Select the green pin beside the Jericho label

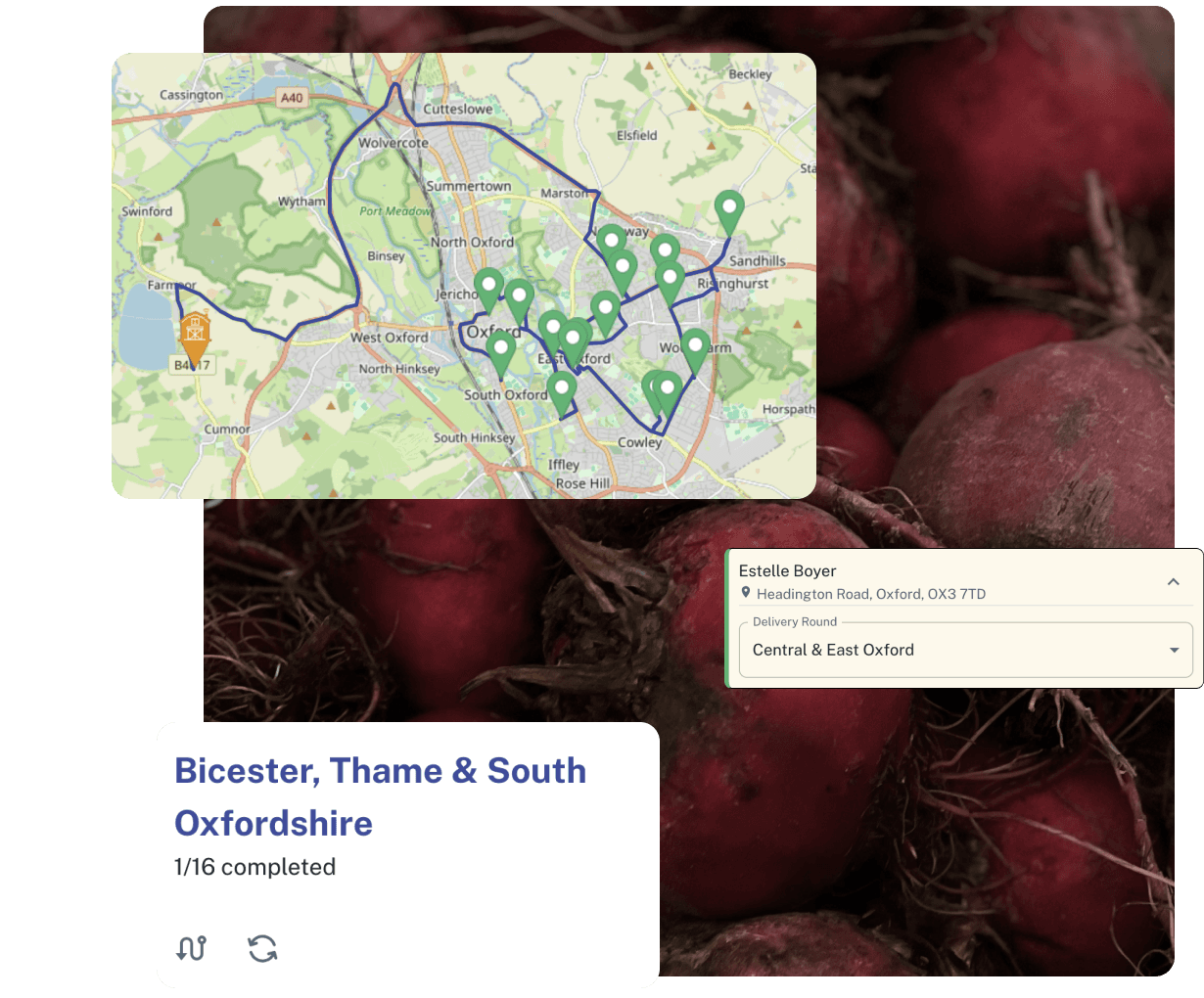coord(488,291)
